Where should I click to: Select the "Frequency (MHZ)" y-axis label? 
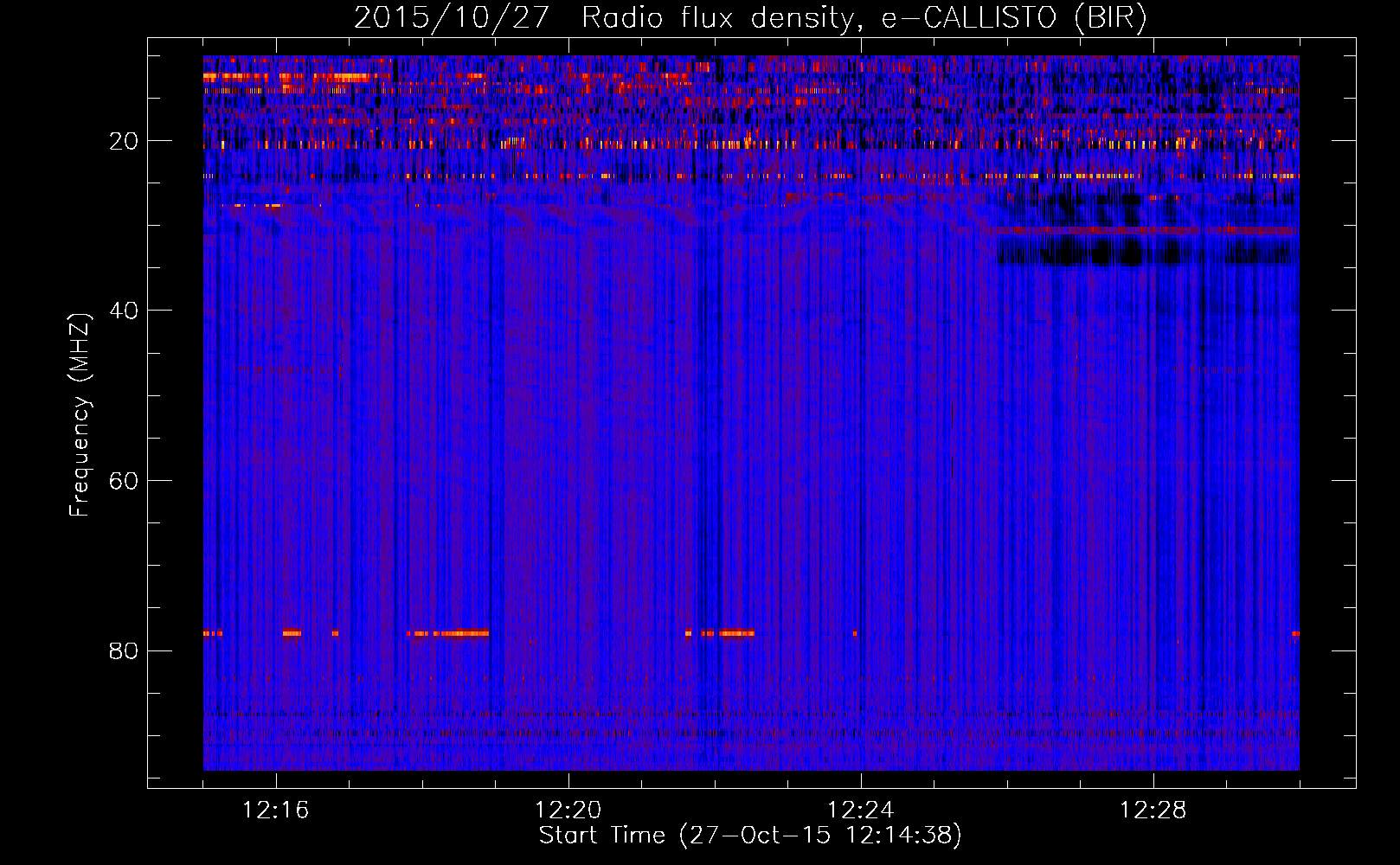point(80,415)
